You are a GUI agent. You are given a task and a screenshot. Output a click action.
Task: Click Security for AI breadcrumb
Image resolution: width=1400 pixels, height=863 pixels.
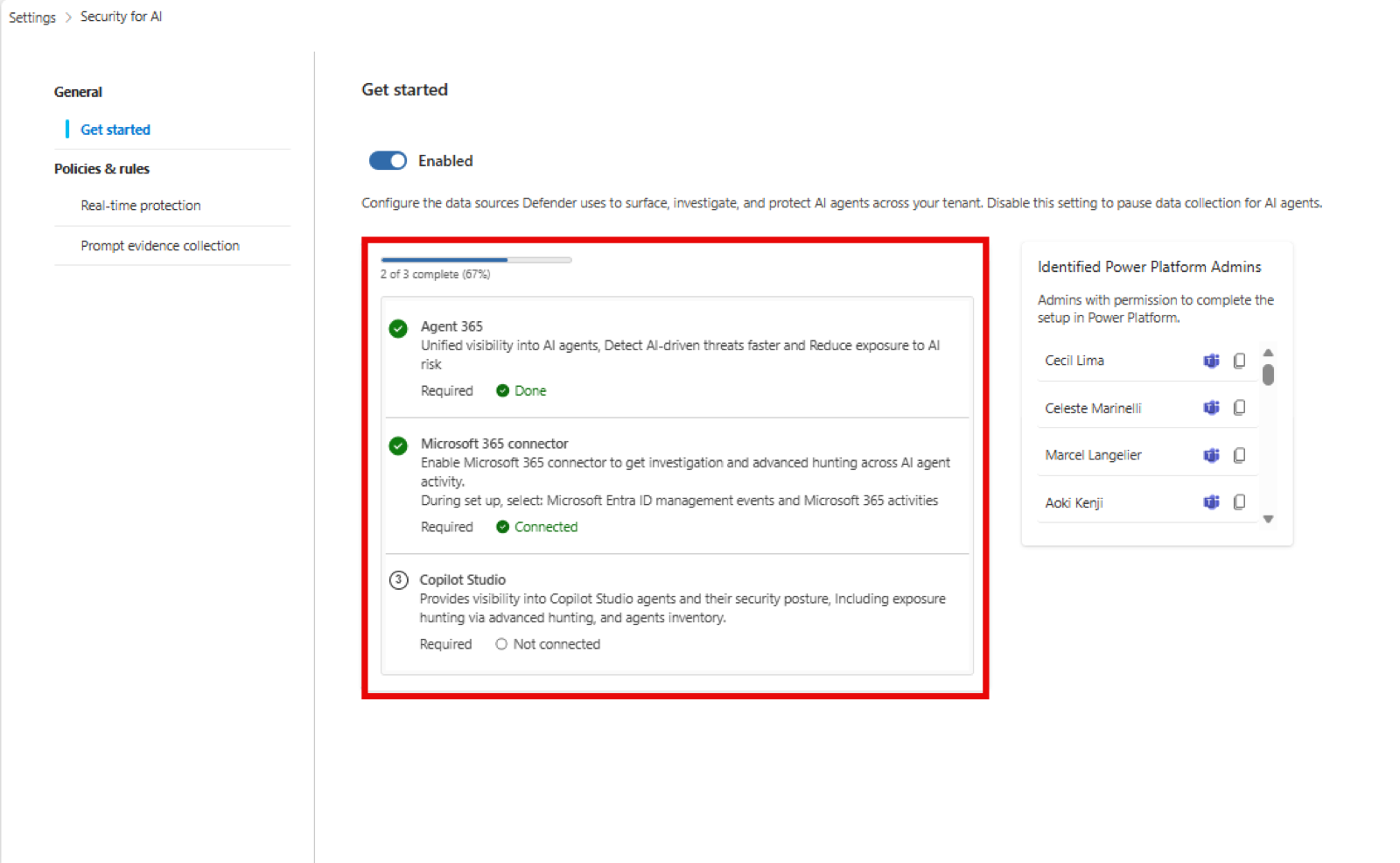point(122,17)
